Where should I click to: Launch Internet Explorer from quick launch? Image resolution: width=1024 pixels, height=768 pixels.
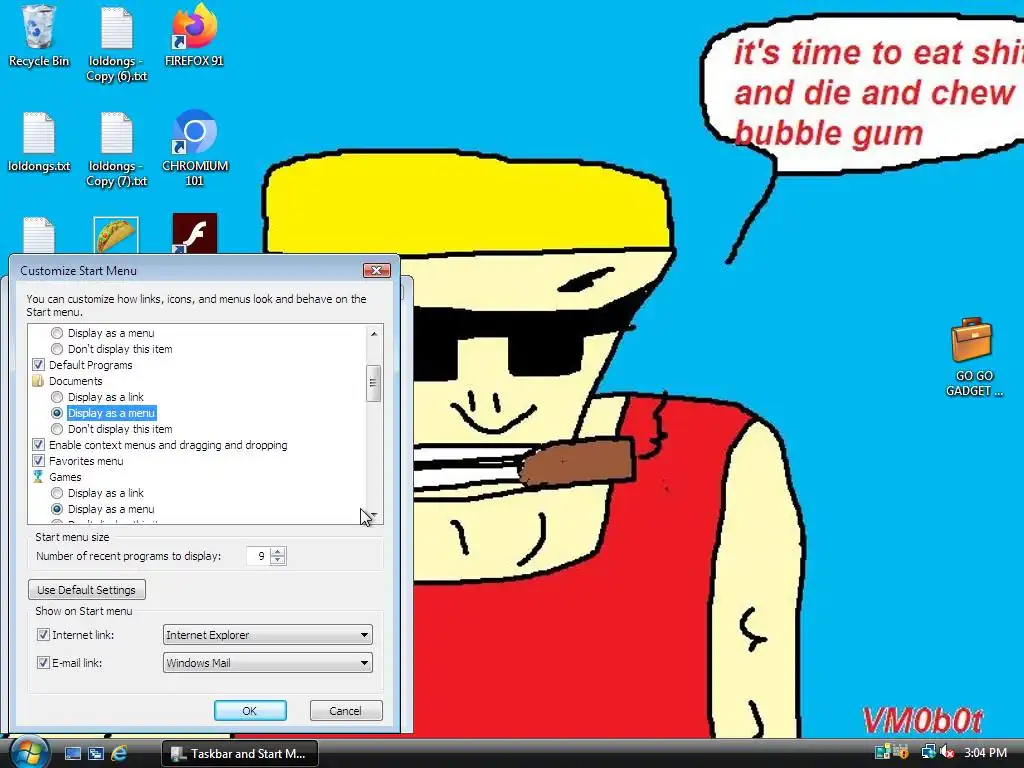(x=119, y=753)
